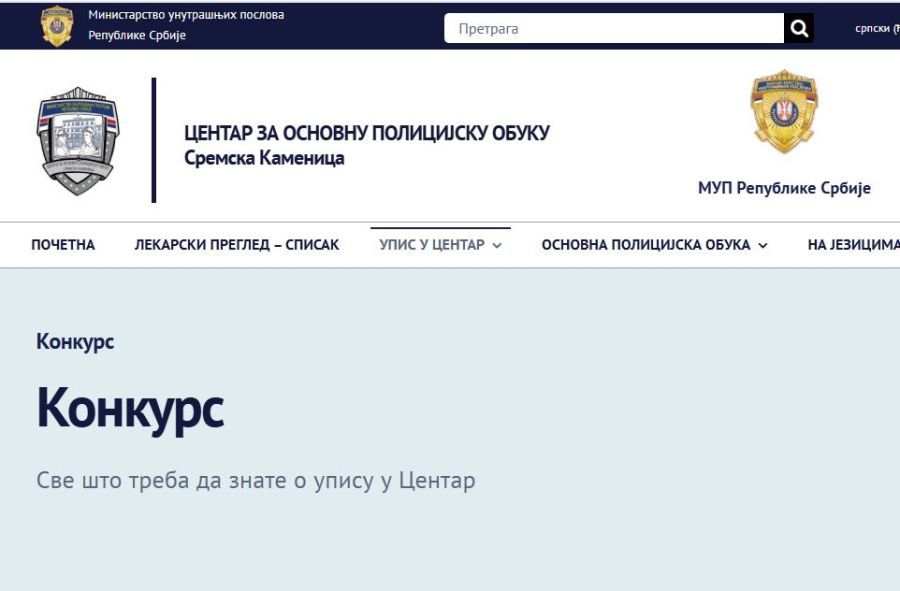The width and height of the screenshot is (900, 591).
Task: Click ЦЕНТАР ЗА ОСНОВНУ ПОЛИЦИЈСКУ ОБУКУ title
Action: click(x=367, y=133)
